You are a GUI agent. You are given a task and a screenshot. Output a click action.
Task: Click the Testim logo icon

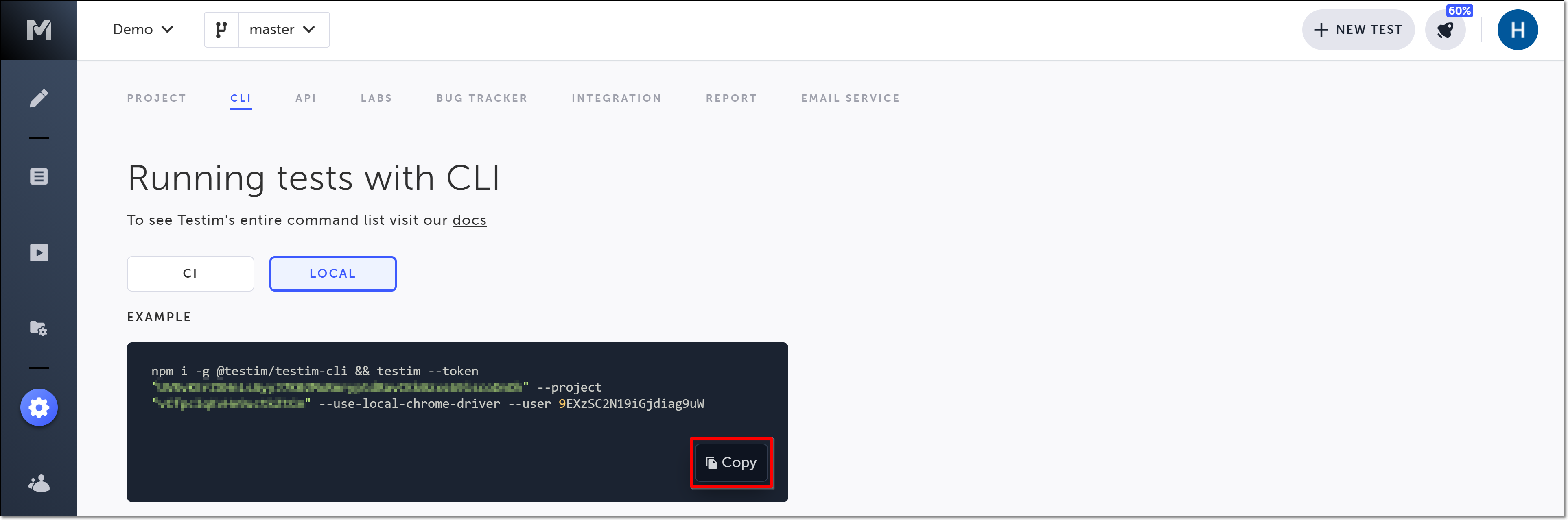click(x=38, y=29)
